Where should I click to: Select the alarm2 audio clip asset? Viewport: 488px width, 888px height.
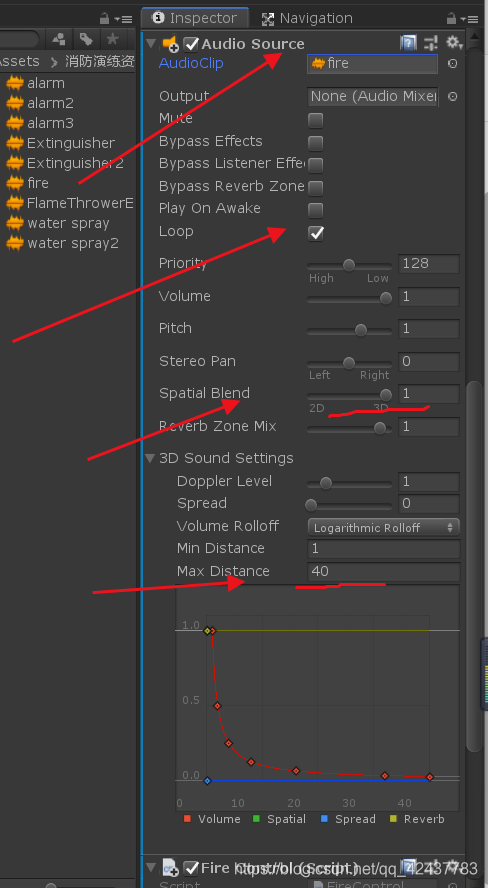pyautogui.click(x=40, y=103)
